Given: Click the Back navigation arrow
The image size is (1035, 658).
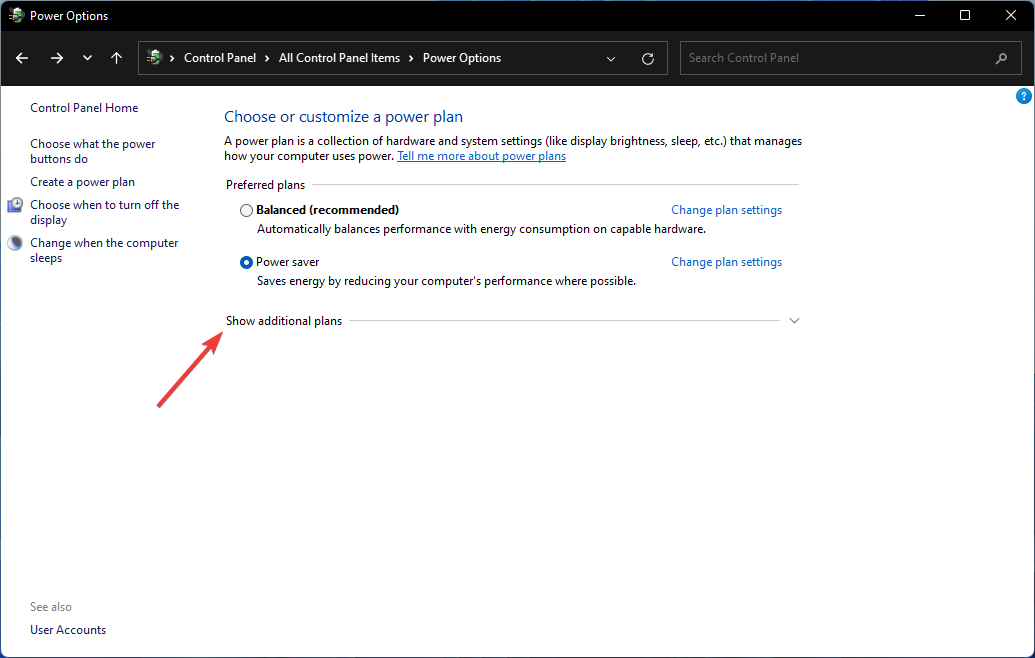Looking at the screenshot, I should pos(21,58).
